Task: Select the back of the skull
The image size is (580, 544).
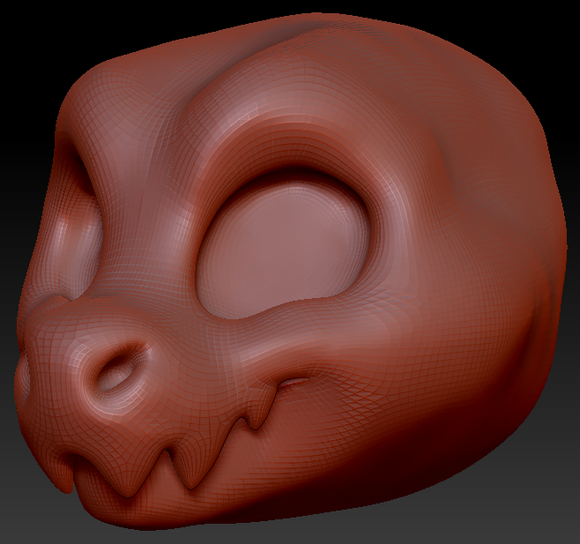Action: (518, 222)
